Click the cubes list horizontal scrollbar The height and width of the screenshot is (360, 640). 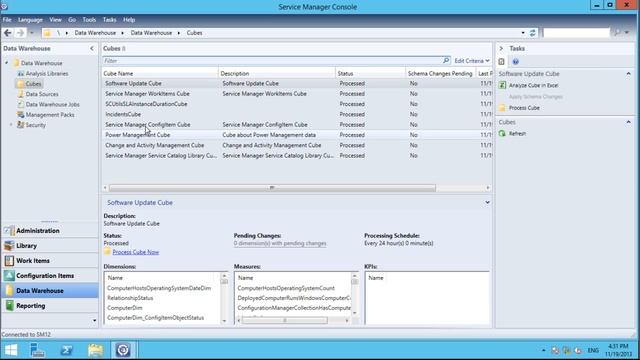[x=272, y=188]
